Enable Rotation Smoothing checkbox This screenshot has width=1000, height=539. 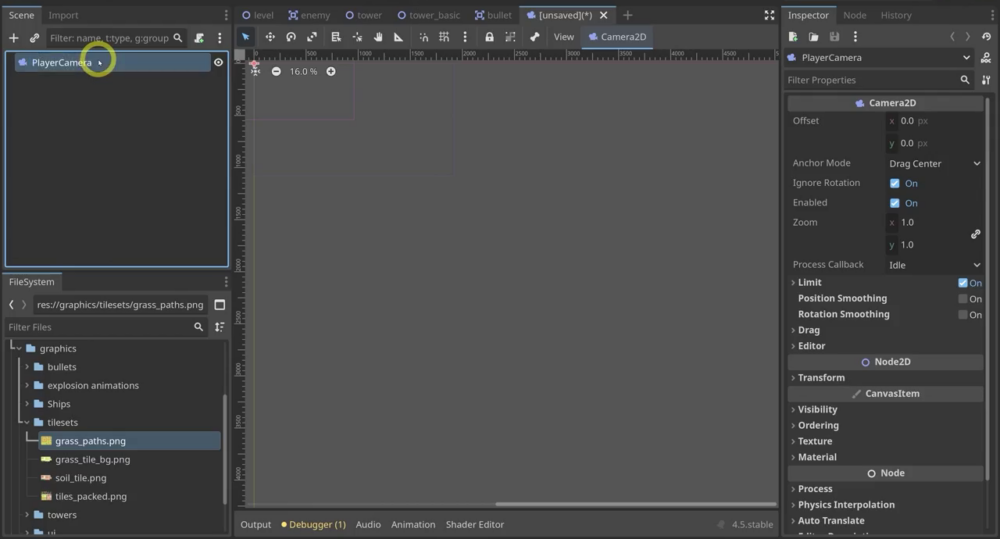click(963, 315)
